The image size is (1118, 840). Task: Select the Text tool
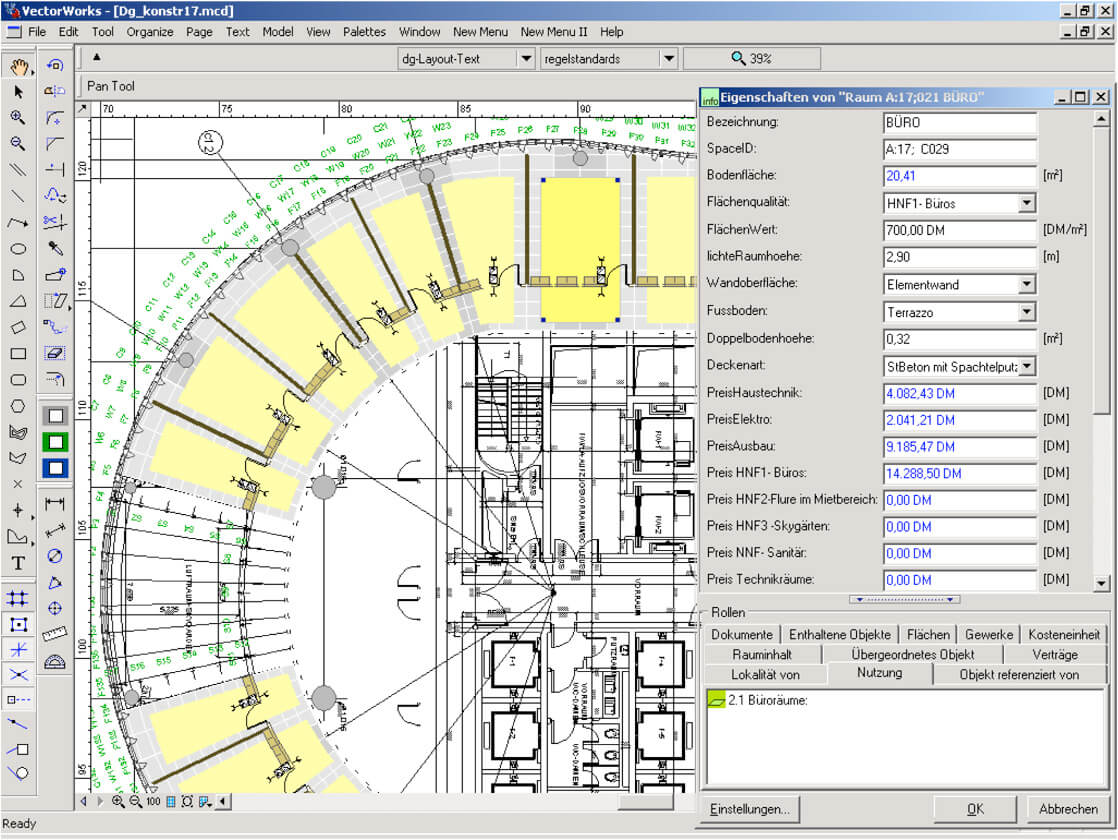click(18, 563)
